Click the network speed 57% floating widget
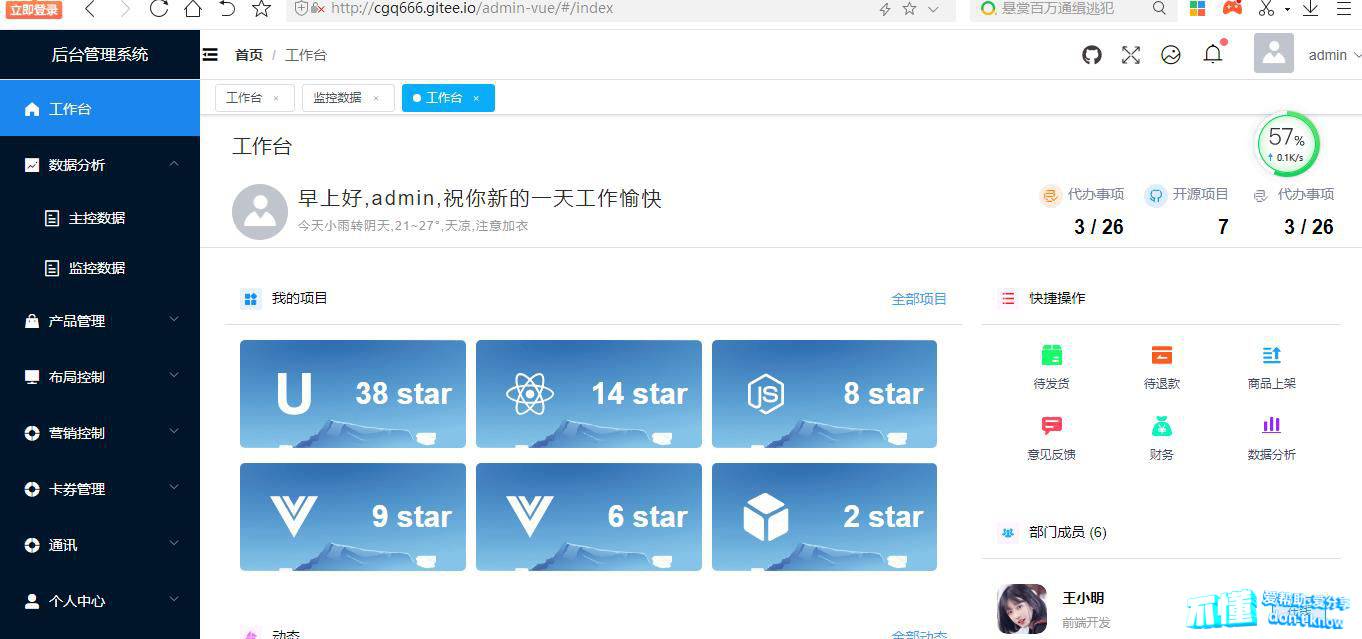Viewport: 1362px width, 639px height. pyautogui.click(x=1287, y=144)
